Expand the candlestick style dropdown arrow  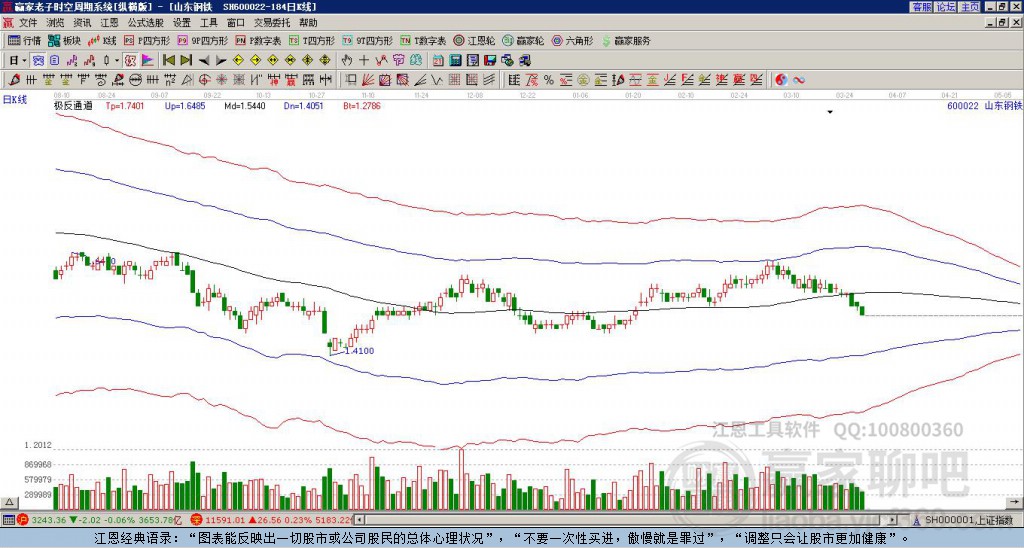point(117,60)
